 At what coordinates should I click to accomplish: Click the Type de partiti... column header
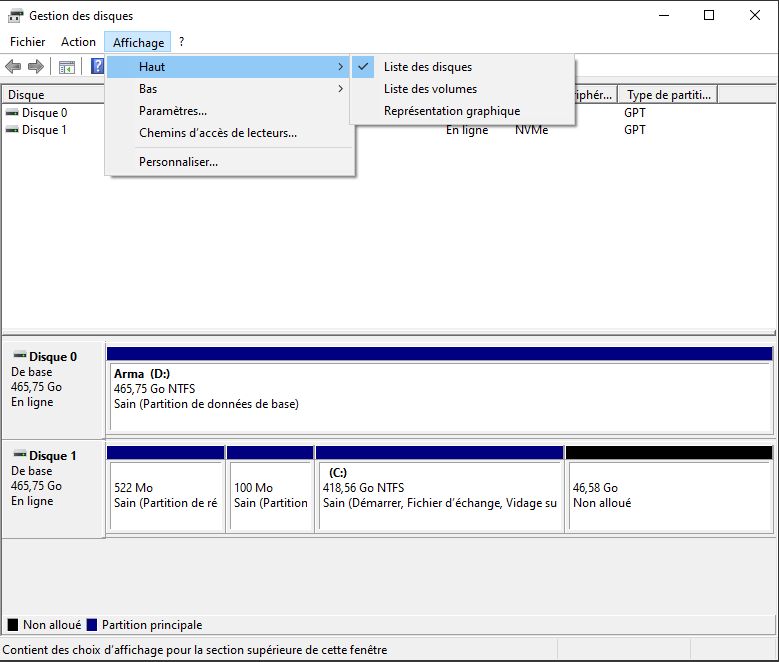pyautogui.click(x=668, y=94)
